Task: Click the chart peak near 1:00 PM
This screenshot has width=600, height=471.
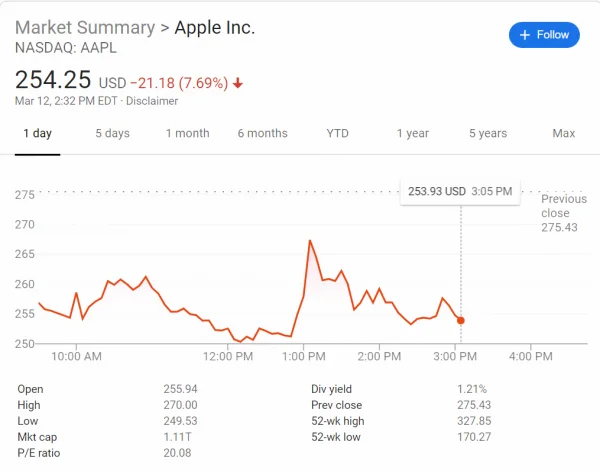Action: coord(310,241)
